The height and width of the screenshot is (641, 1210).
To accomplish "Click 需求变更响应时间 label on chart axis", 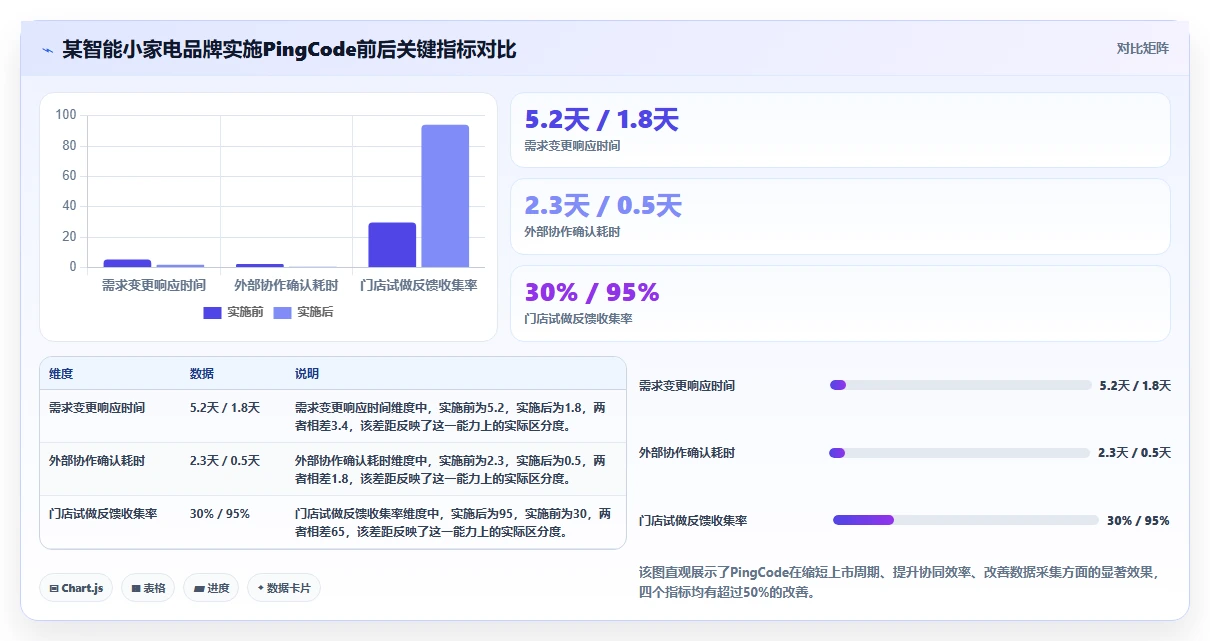I will [153, 286].
